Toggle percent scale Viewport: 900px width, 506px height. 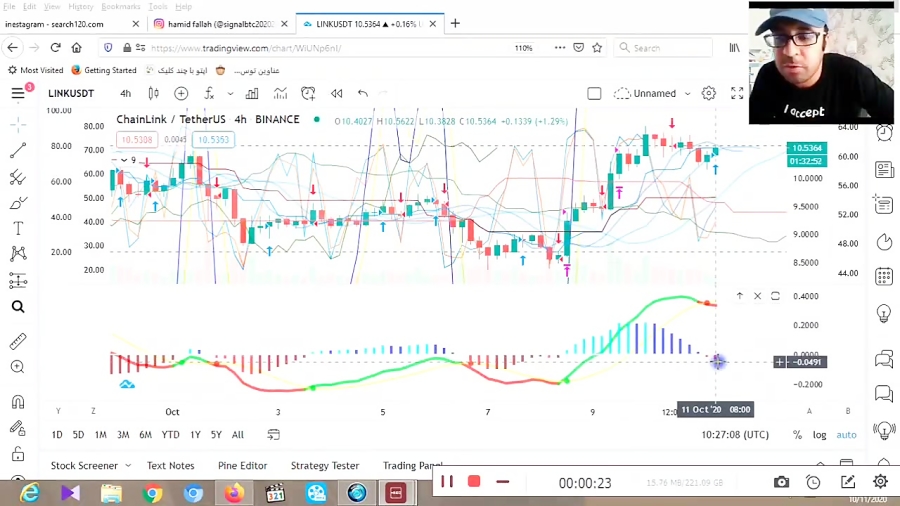797,435
